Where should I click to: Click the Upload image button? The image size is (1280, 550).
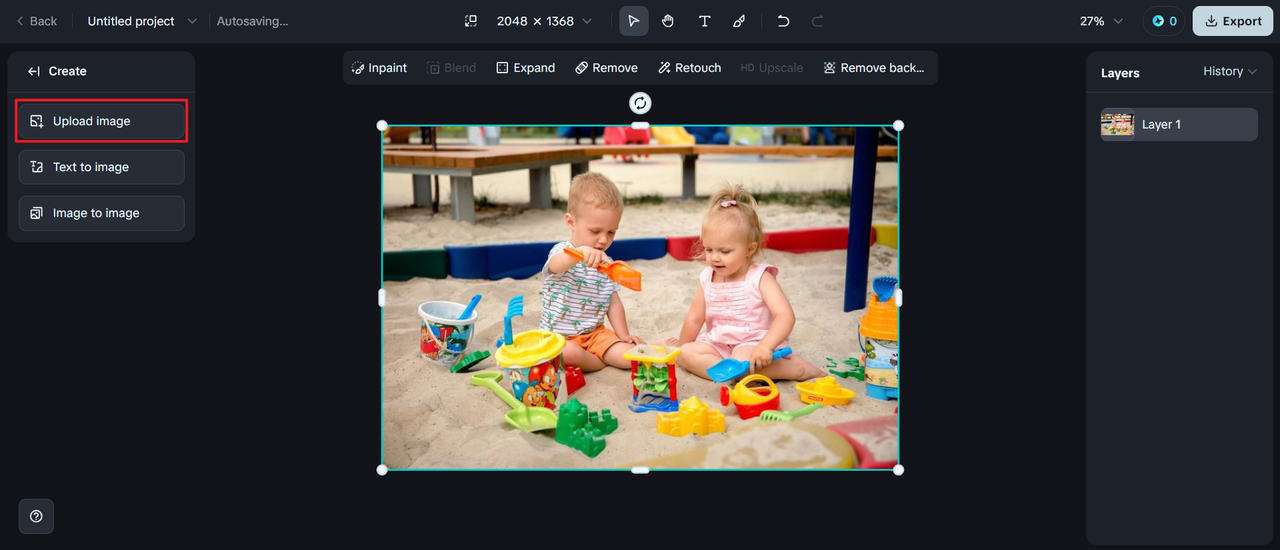(102, 121)
